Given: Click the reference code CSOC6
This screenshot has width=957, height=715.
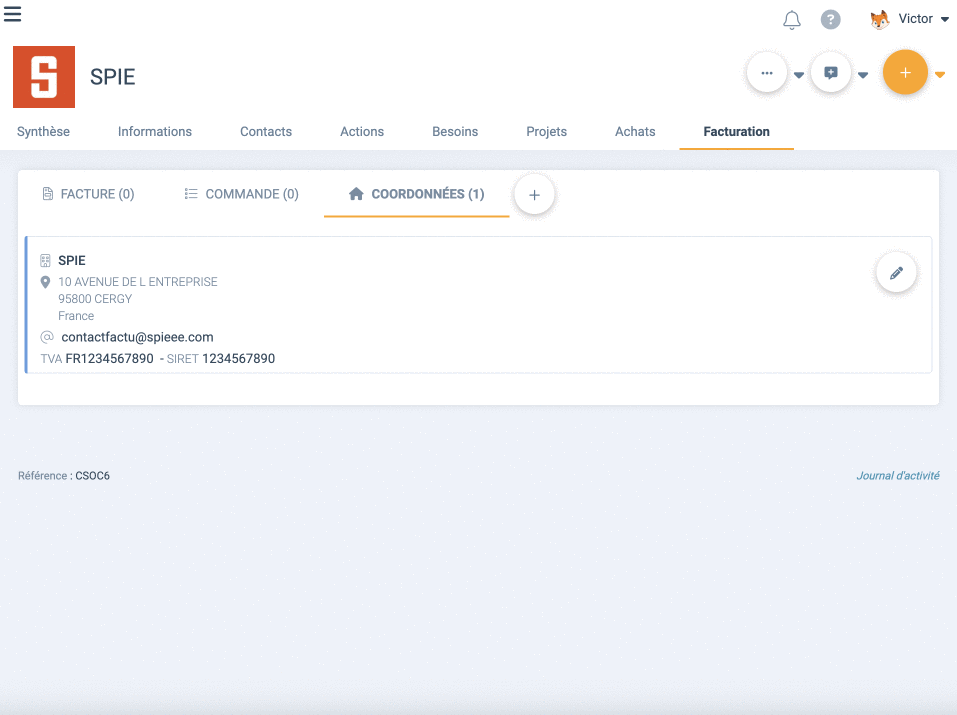Looking at the screenshot, I should 93,476.
